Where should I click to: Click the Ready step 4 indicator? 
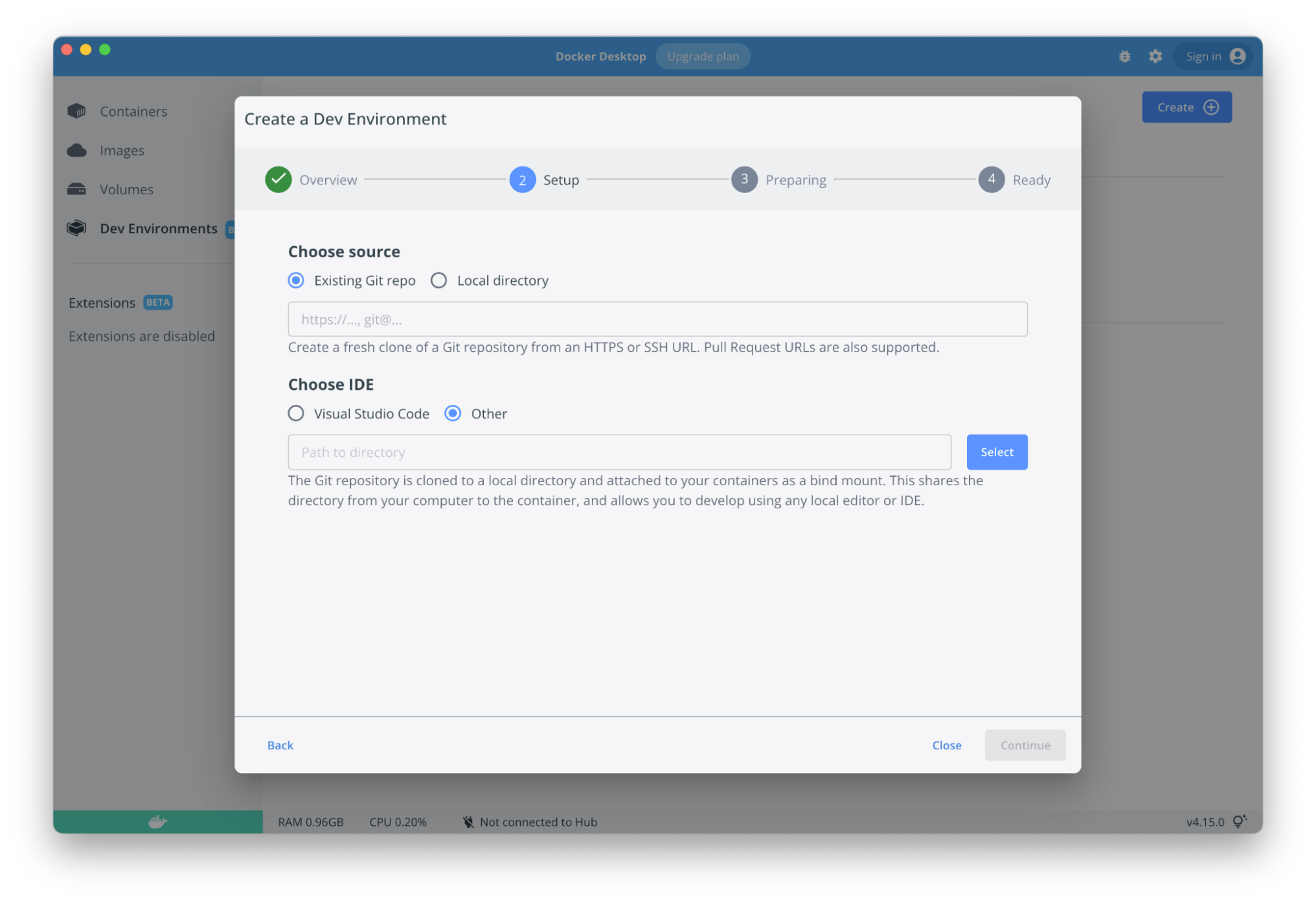(x=990, y=179)
